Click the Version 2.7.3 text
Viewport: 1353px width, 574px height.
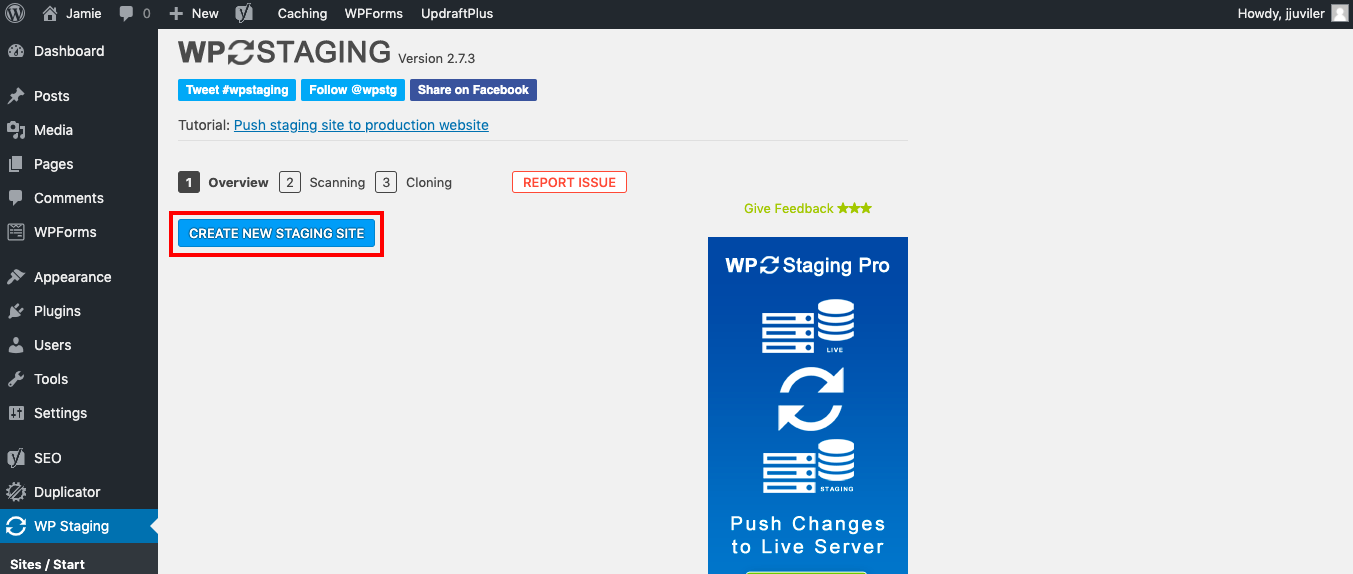tap(436, 59)
